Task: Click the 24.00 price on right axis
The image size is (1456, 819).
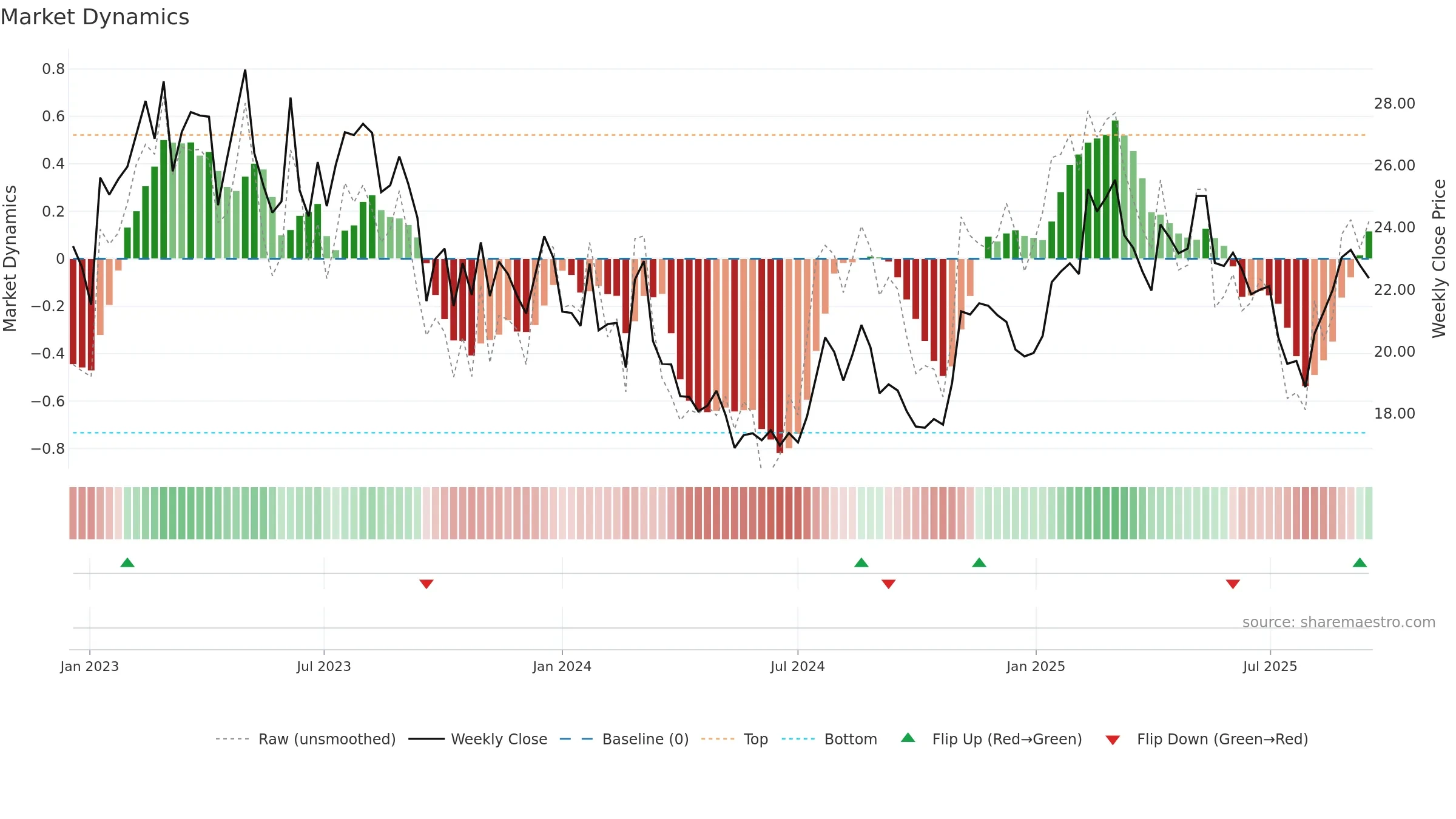Action: click(x=1395, y=227)
